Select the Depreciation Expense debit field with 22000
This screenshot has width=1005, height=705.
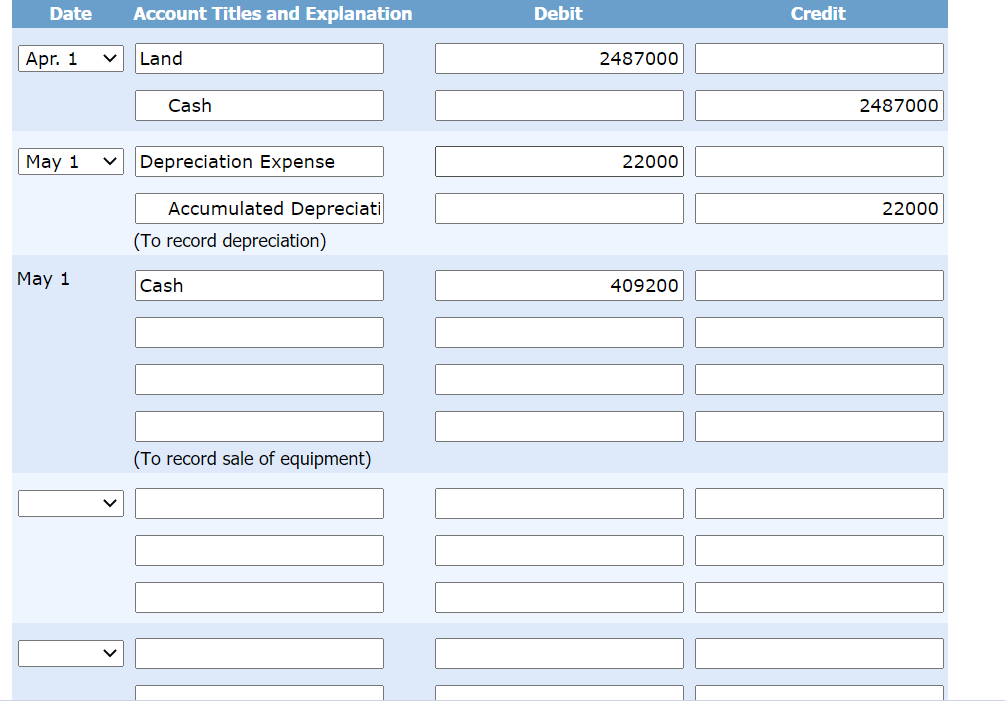[560, 162]
